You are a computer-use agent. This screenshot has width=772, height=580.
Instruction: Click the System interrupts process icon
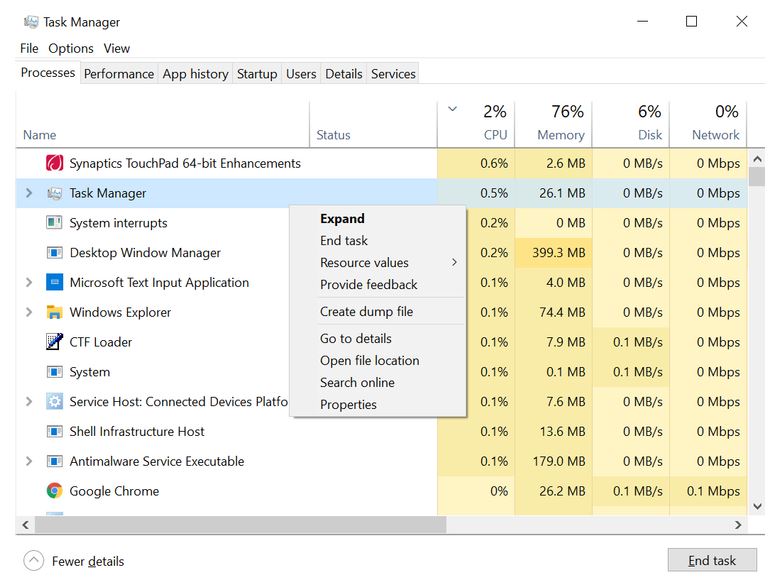pos(54,223)
